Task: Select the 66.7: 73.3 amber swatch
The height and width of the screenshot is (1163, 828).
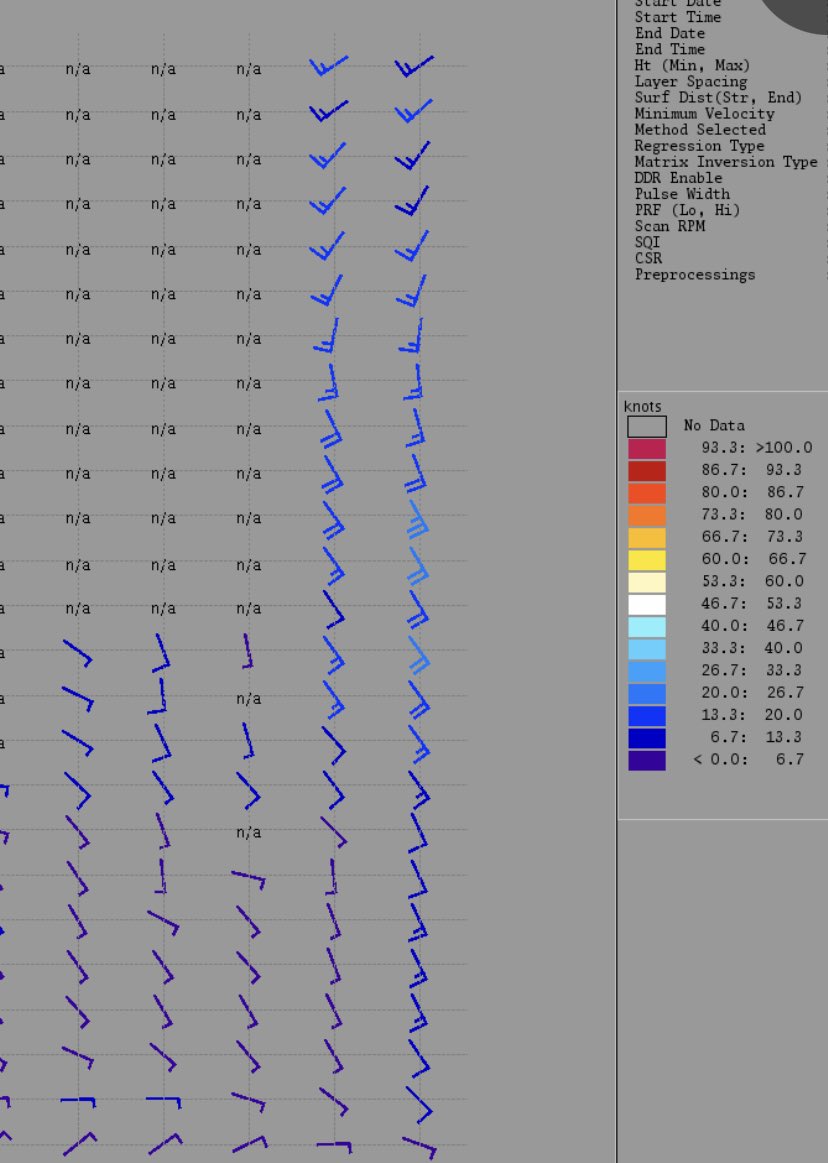Action: pos(647,538)
